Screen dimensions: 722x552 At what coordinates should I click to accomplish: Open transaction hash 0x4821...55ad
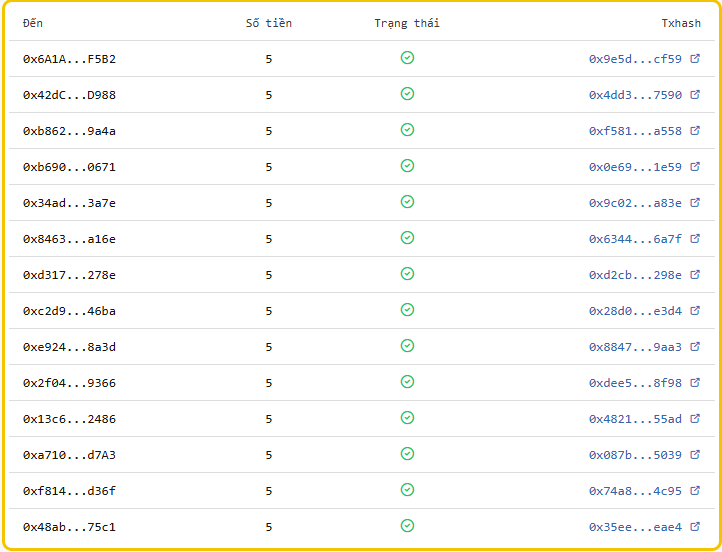click(x=635, y=419)
